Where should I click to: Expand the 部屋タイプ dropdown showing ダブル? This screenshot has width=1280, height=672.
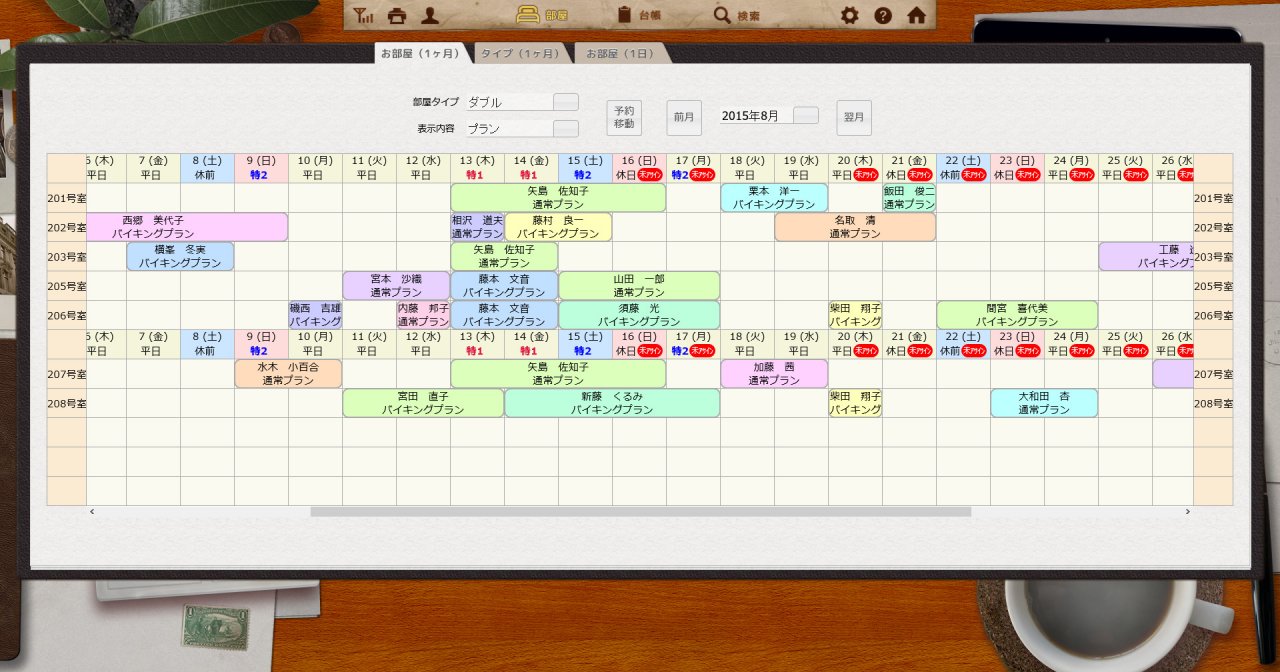pyautogui.click(x=566, y=102)
